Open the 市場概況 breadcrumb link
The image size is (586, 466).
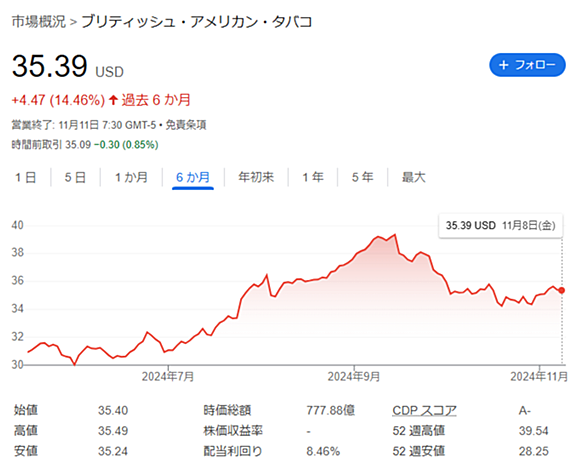(x=38, y=22)
